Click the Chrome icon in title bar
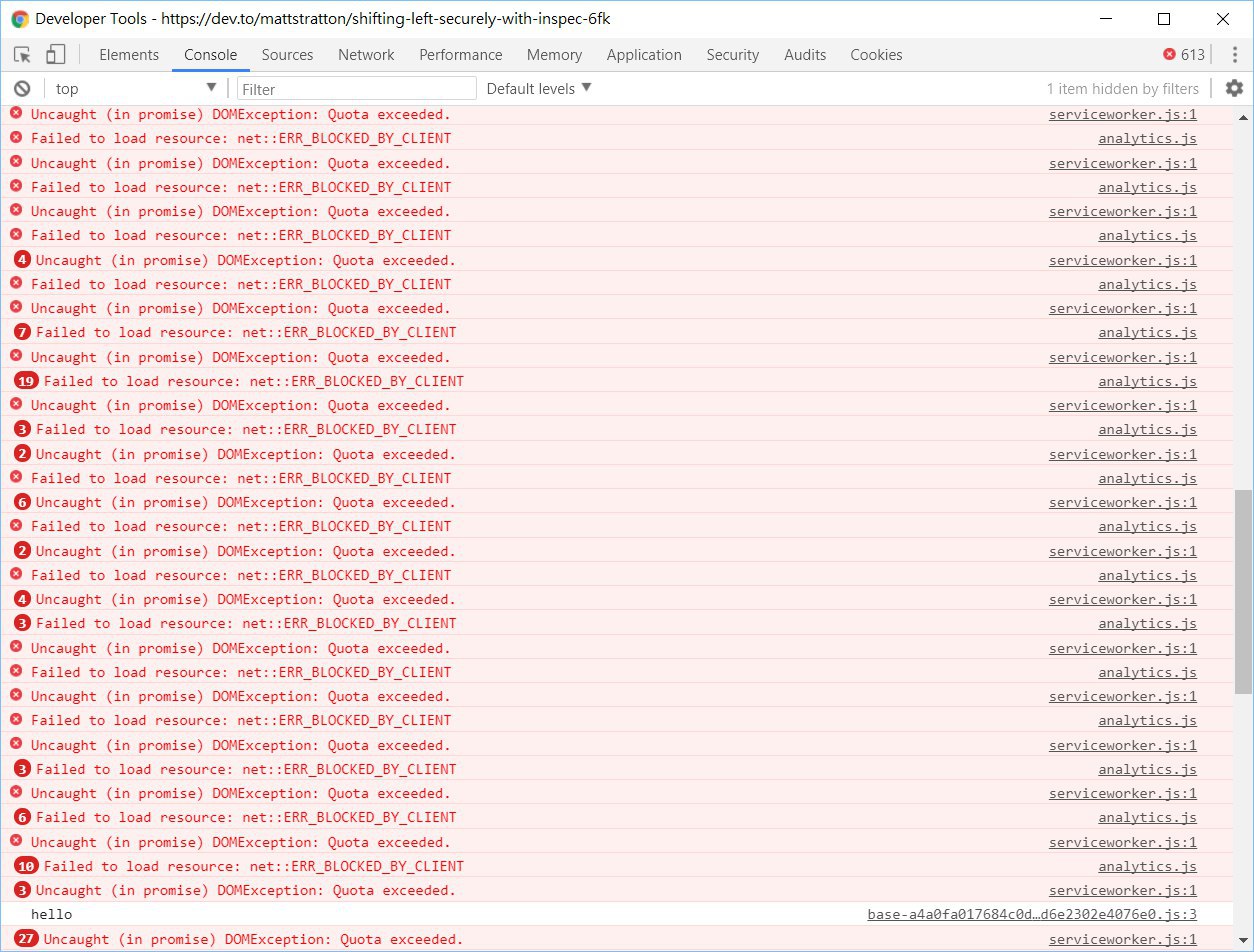This screenshot has width=1254, height=952. (20, 19)
